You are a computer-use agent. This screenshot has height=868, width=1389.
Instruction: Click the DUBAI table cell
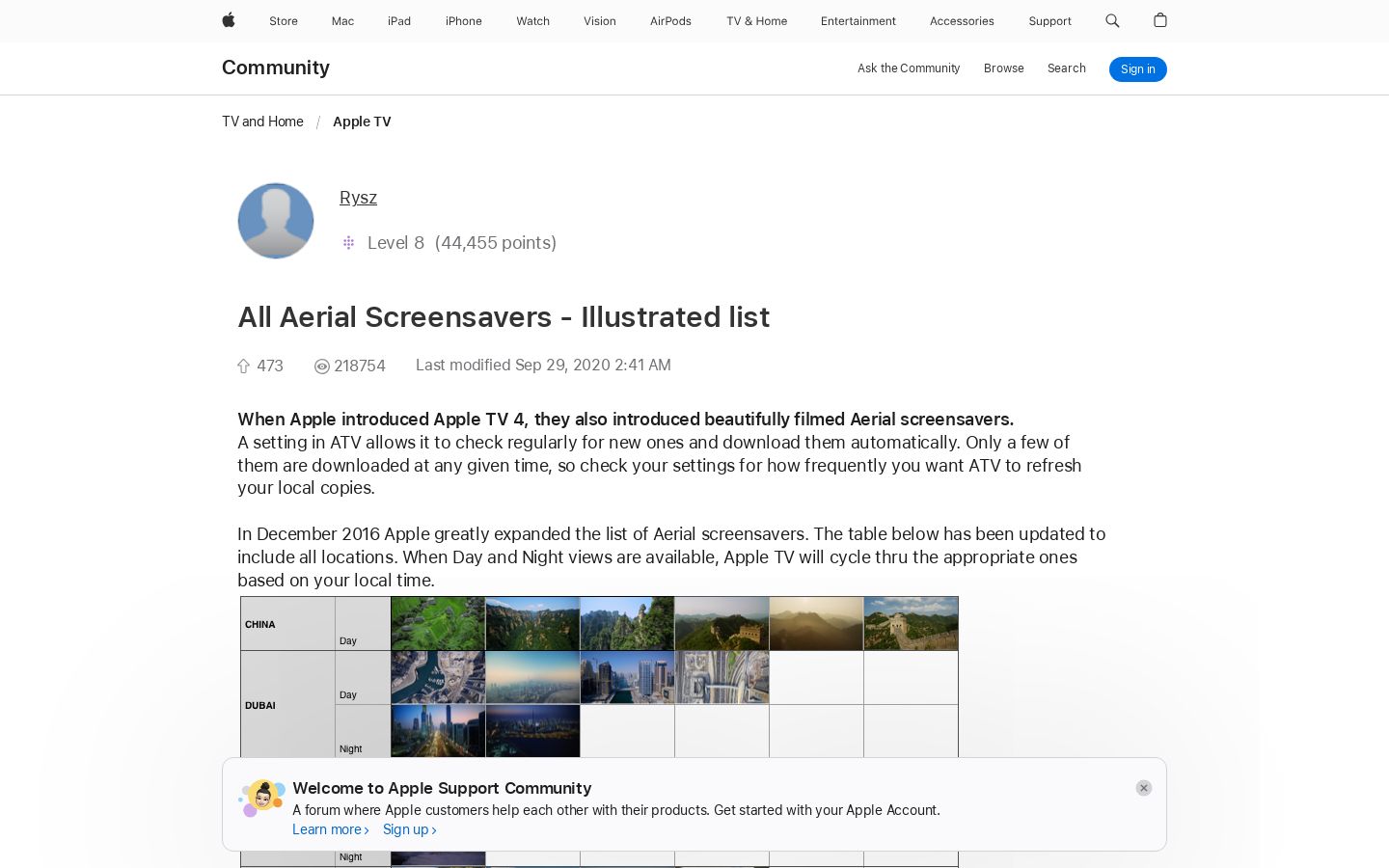pos(287,705)
